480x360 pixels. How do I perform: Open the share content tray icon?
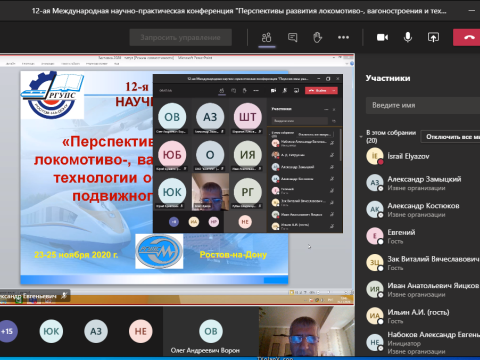click(x=433, y=37)
